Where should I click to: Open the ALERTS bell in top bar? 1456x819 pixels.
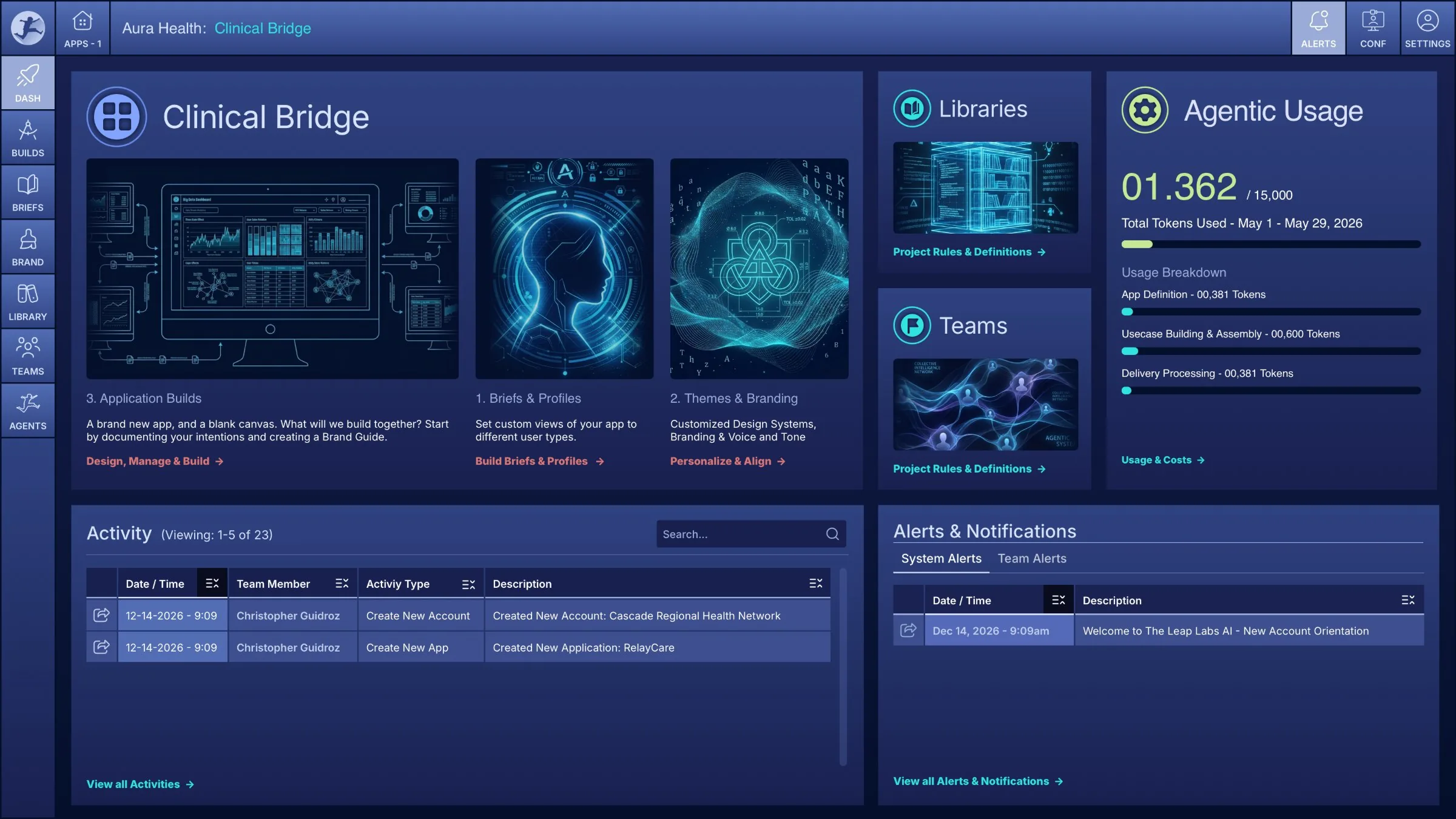point(1318,28)
